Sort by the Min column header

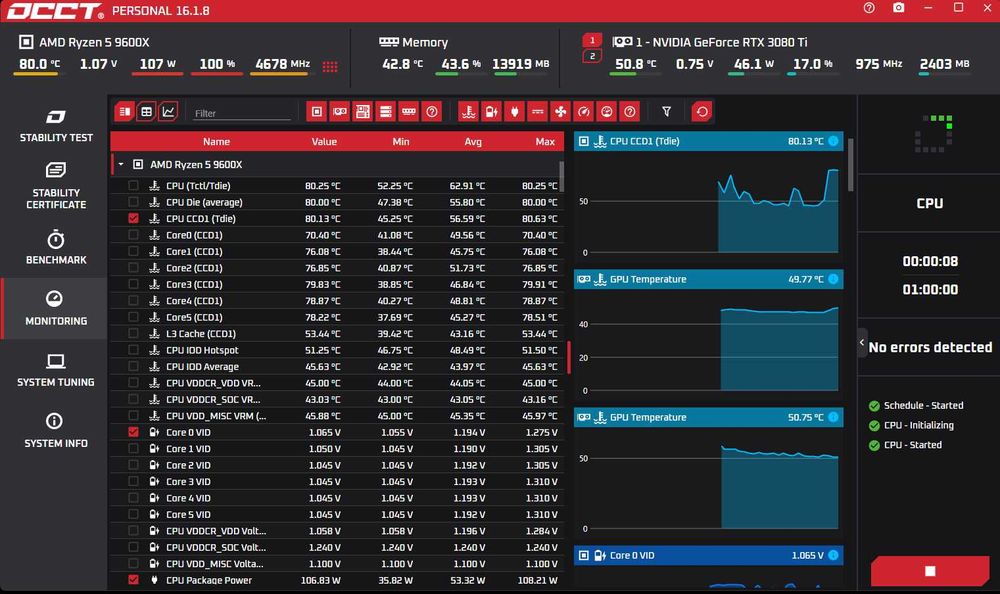(401, 142)
